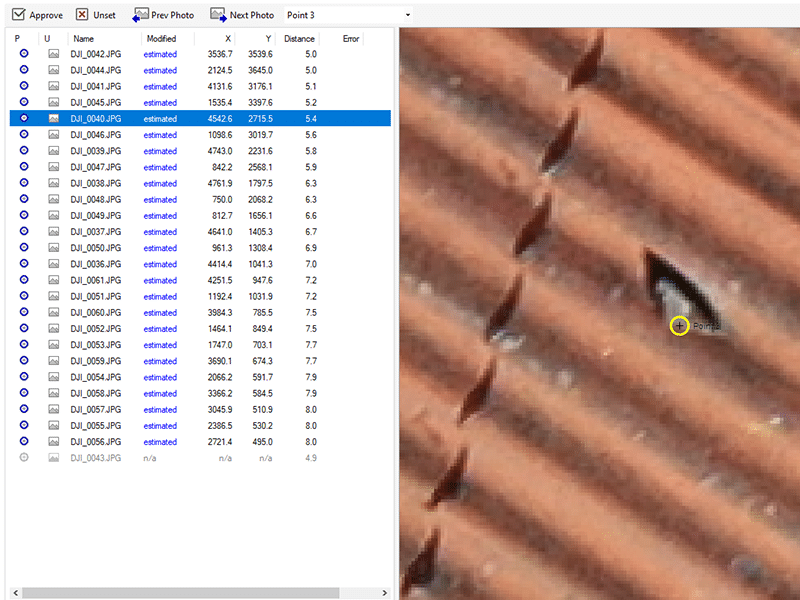The image size is (800, 600).
Task: Sort by the Error column header
Action: pos(351,39)
